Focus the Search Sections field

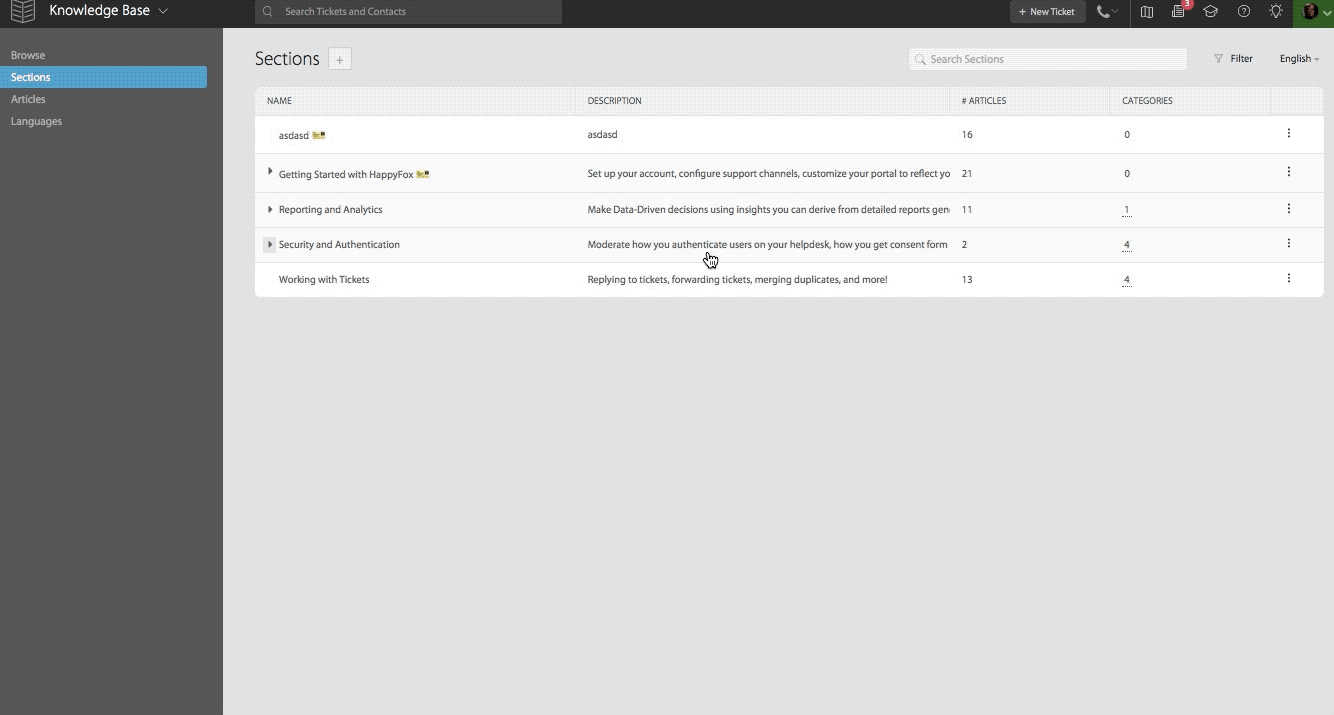[x=1047, y=59]
